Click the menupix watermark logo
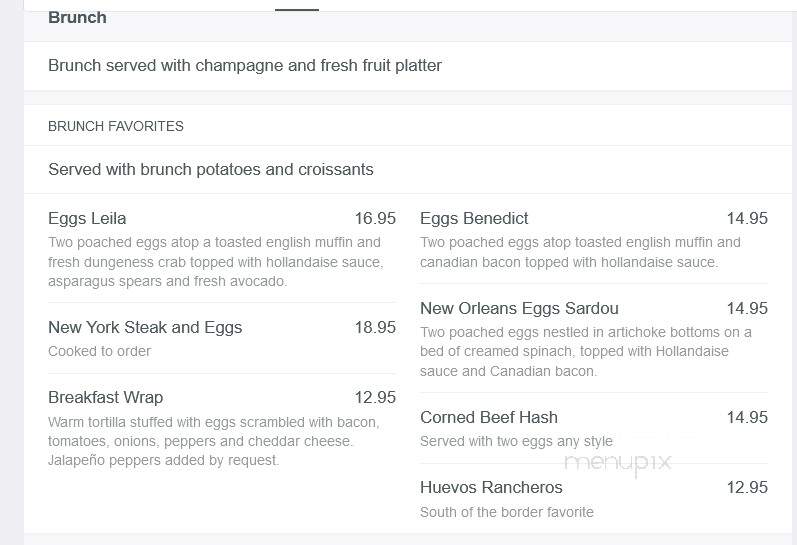Screen dimensions: 797x545 (618, 463)
